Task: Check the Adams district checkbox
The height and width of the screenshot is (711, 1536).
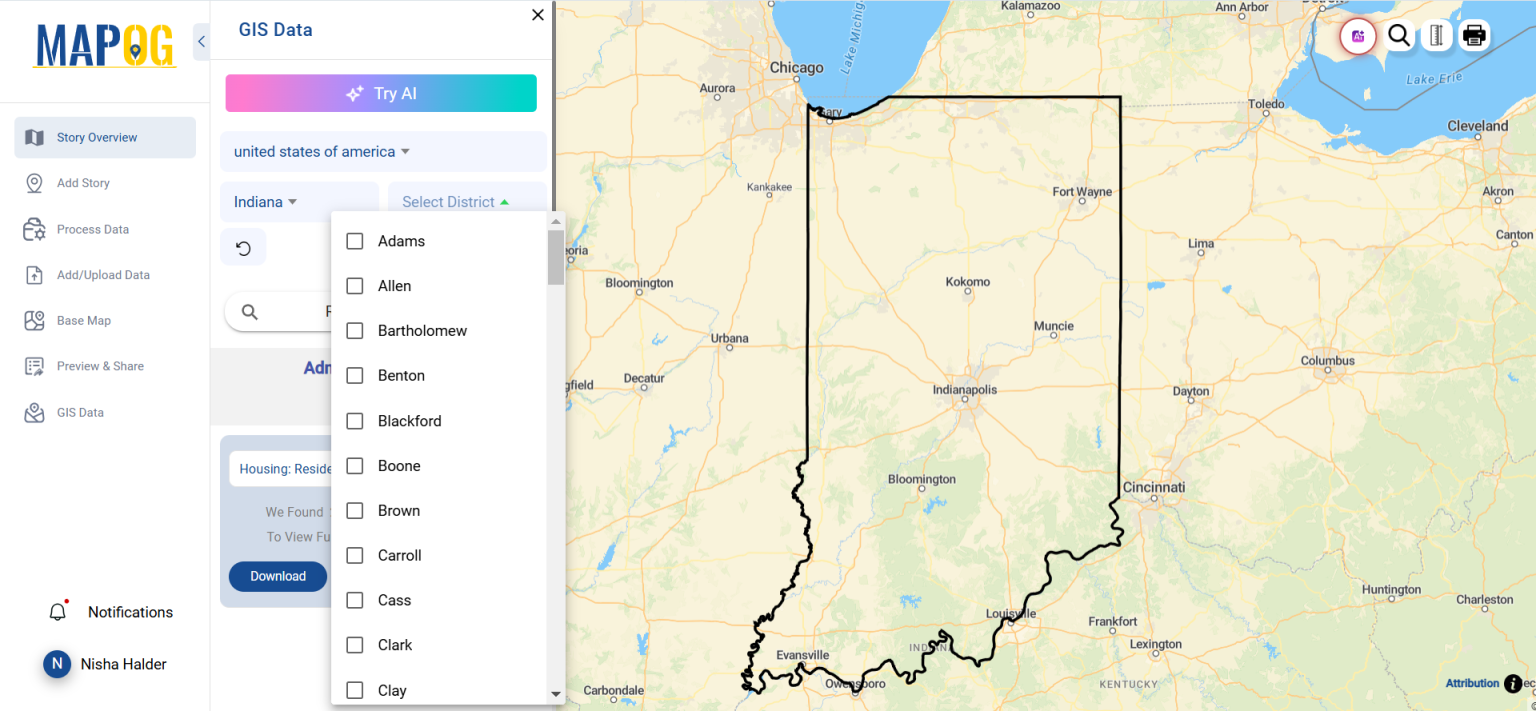Action: click(x=355, y=240)
